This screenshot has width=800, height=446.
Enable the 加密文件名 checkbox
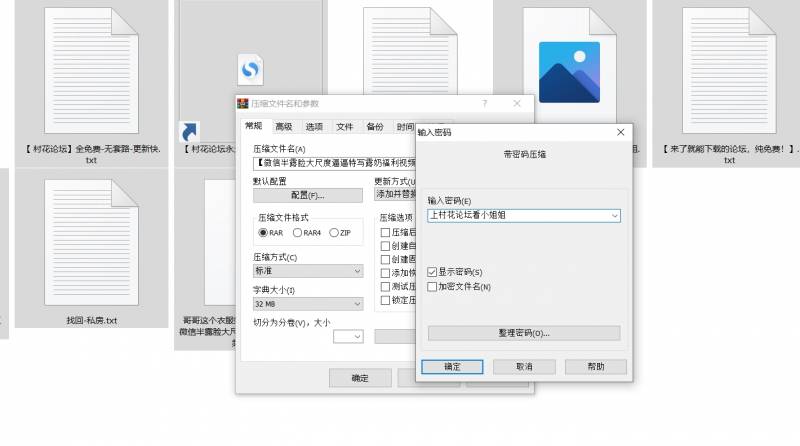(x=432, y=286)
